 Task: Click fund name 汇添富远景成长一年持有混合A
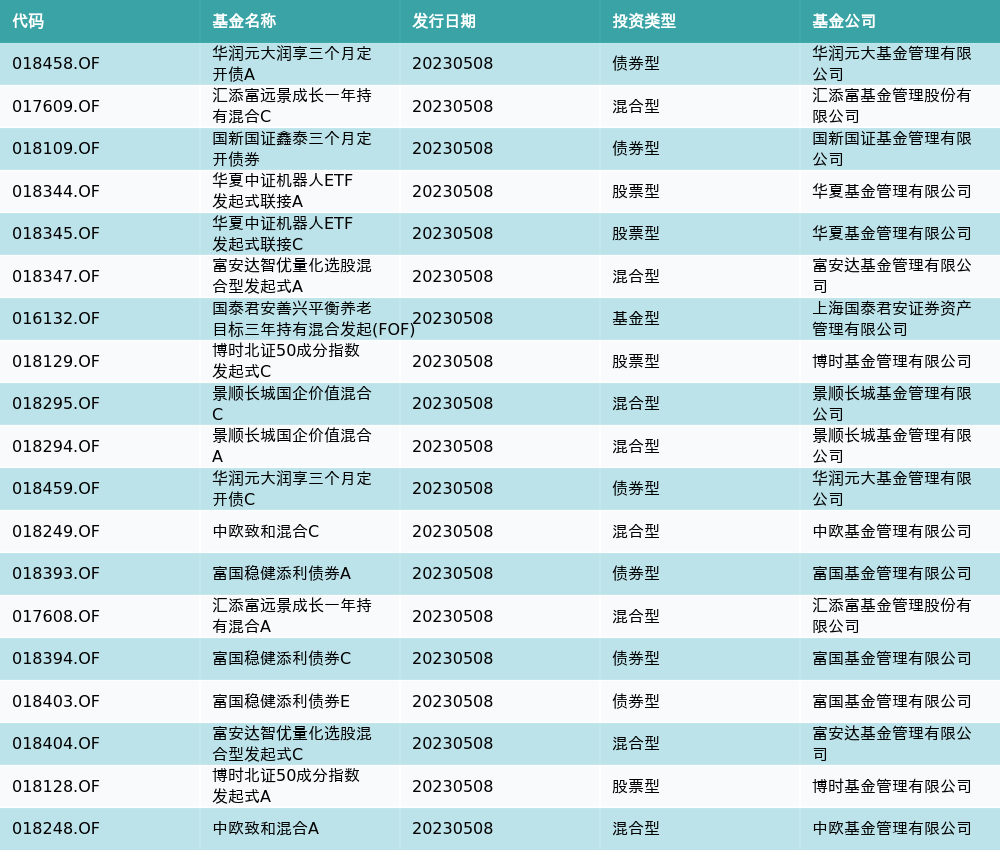point(292,616)
